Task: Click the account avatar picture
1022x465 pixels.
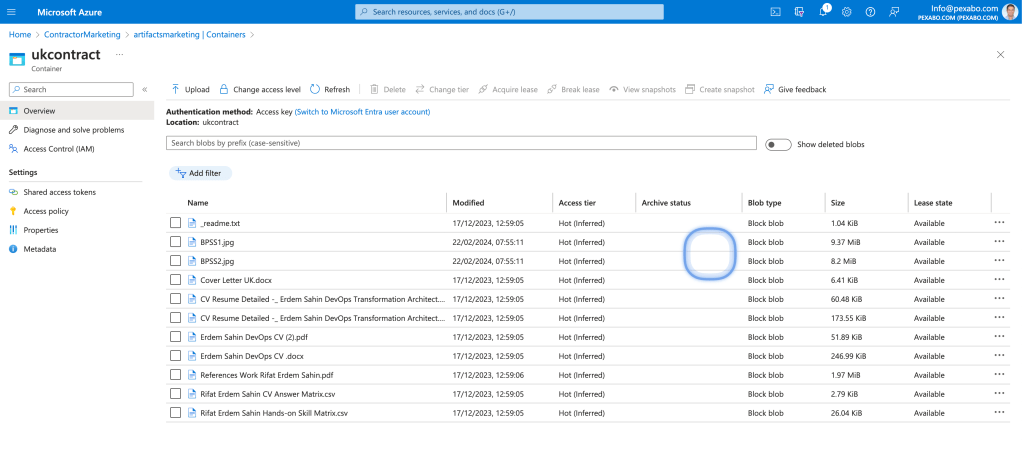Action: click(x=1010, y=12)
